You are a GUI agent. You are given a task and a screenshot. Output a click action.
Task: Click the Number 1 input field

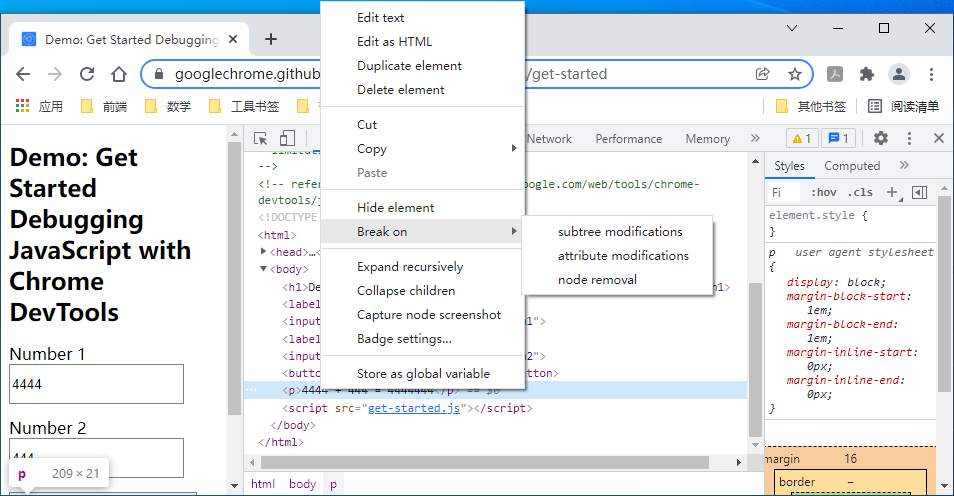(96, 384)
